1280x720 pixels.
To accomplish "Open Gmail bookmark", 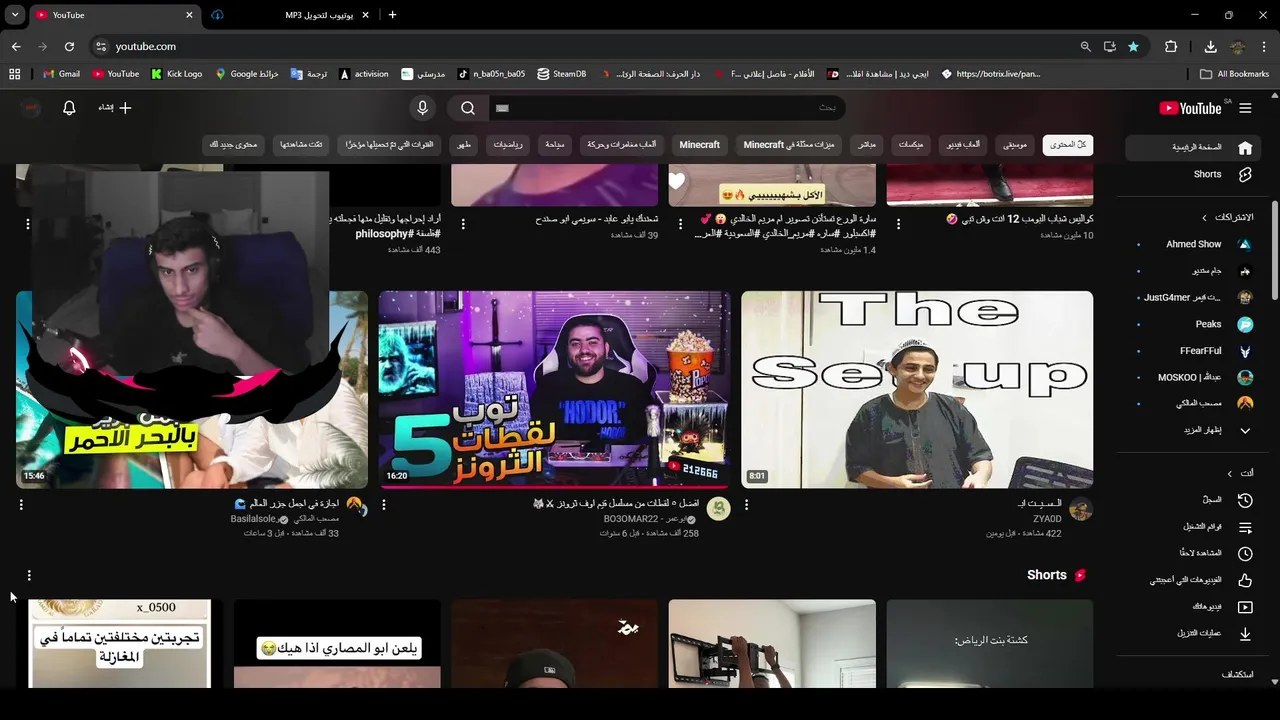I will (61, 74).
